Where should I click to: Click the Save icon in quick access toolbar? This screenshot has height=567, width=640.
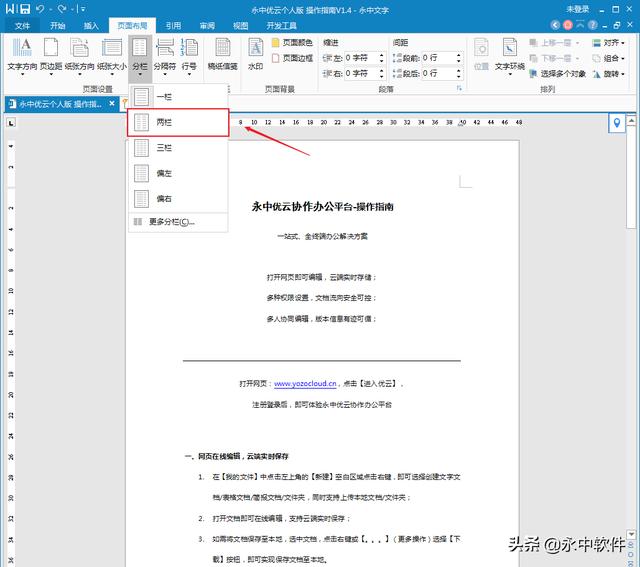(x=25, y=9)
